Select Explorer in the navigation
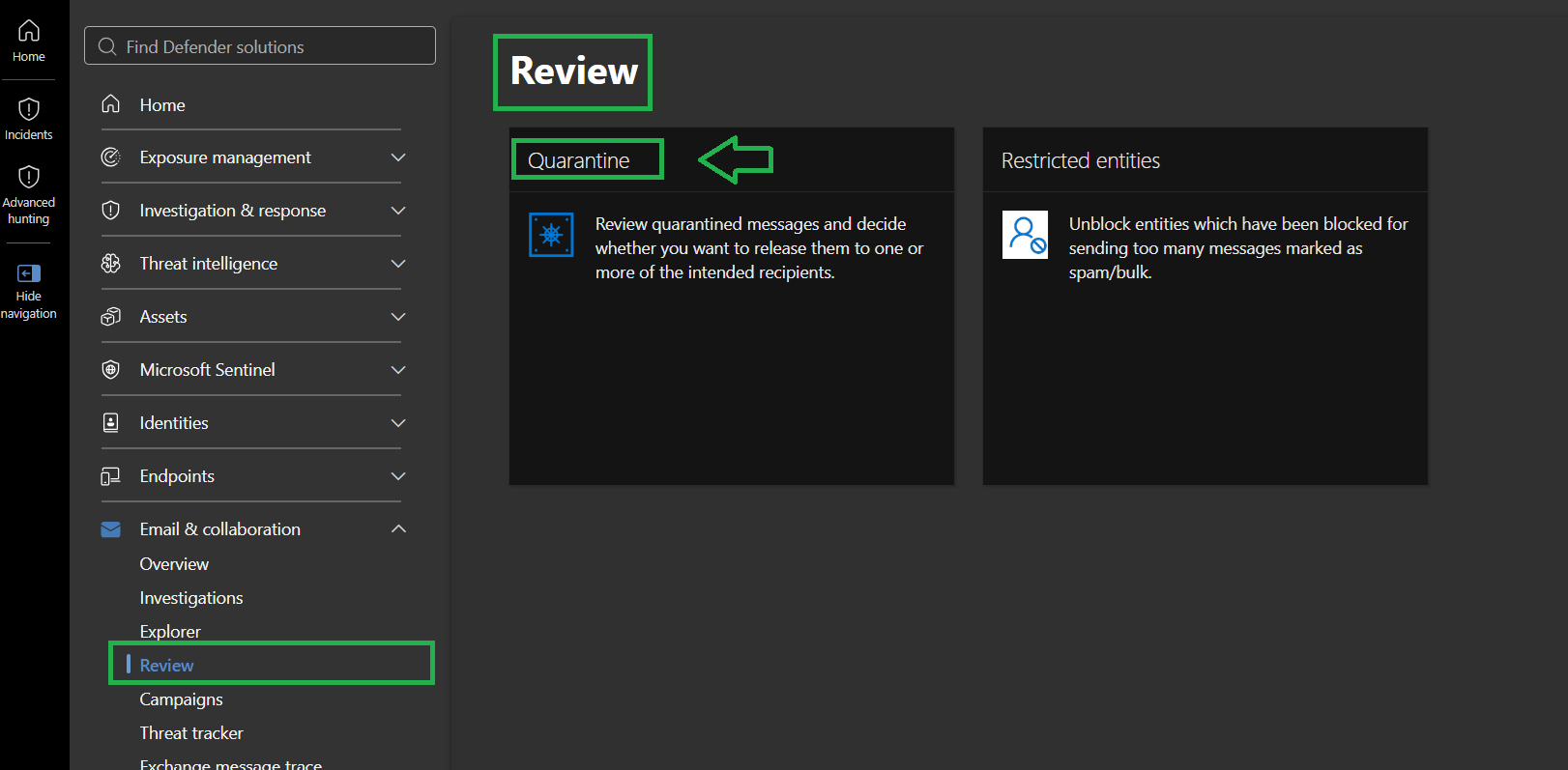The height and width of the screenshot is (770, 1568). pyautogui.click(x=170, y=632)
